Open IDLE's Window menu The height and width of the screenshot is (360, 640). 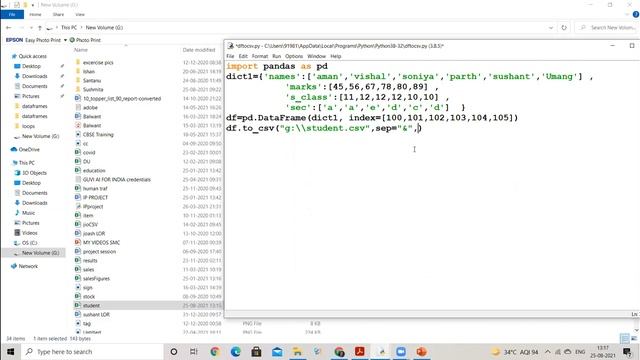pyautogui.click(x=316, y=56)
